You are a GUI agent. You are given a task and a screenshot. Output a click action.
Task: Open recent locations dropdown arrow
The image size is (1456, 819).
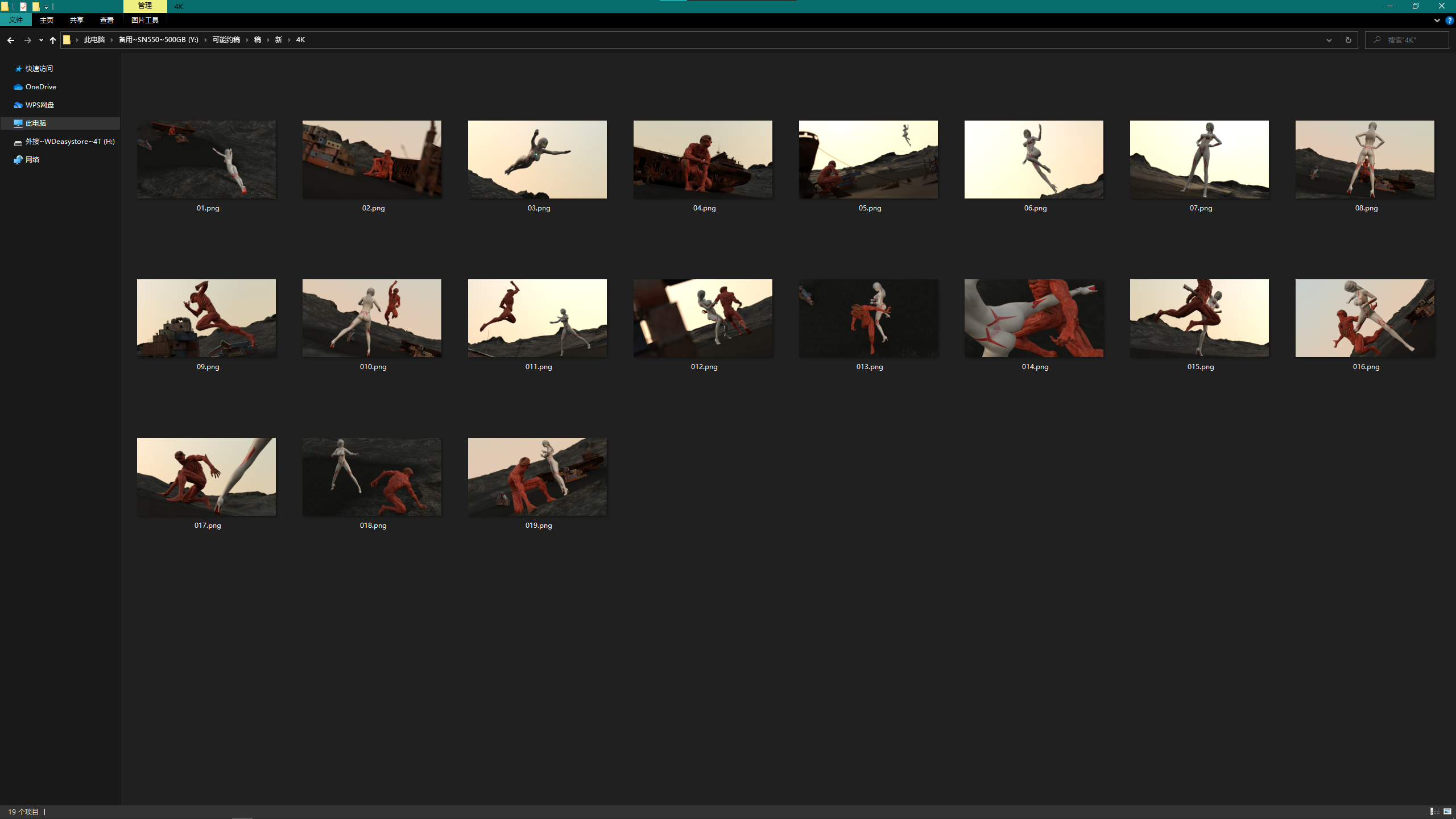41,40
